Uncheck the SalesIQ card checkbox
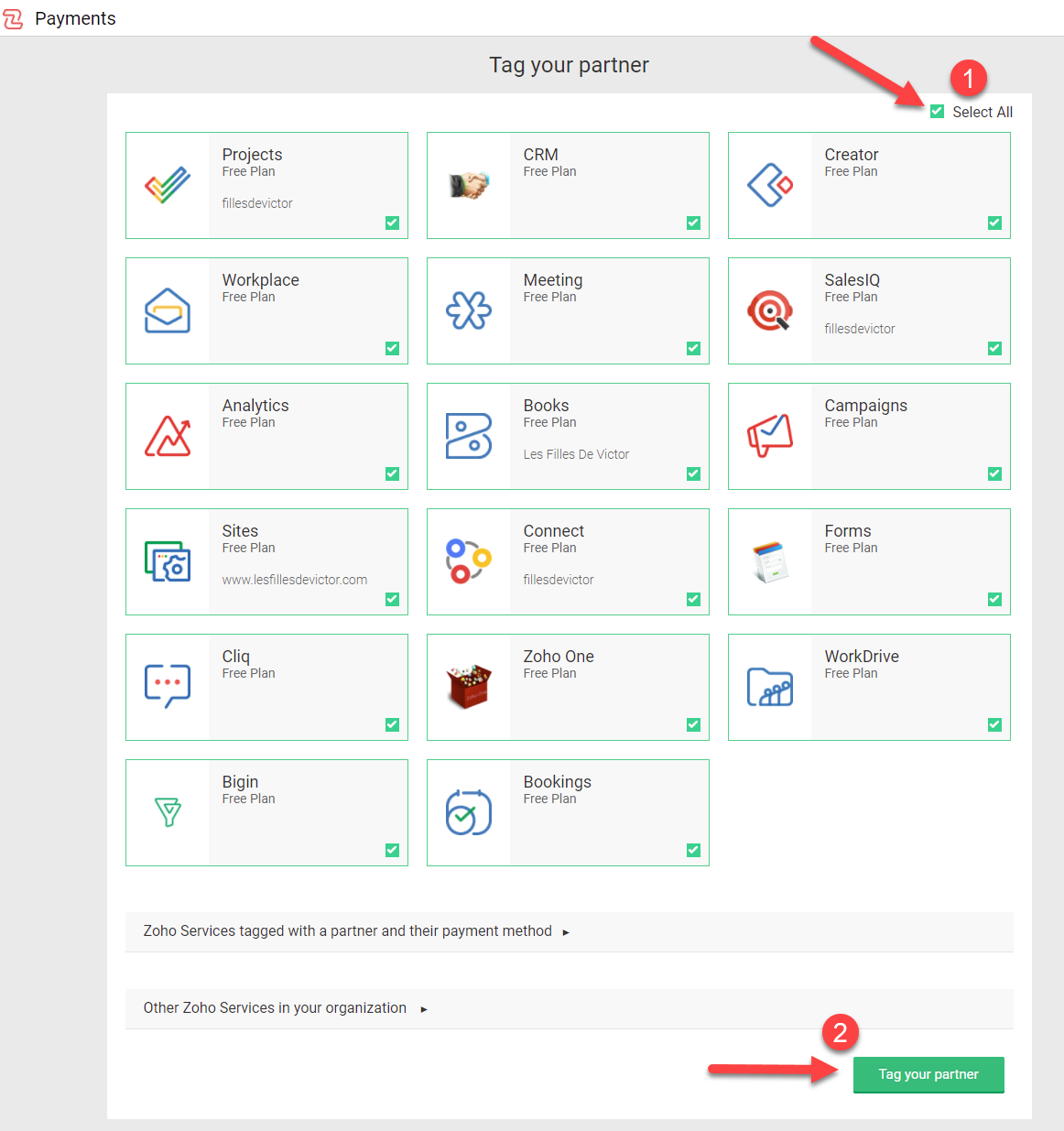Image resolution: width=1064 pixels, height=1131 pixels. pyautogui.click(x=994, y=348)
